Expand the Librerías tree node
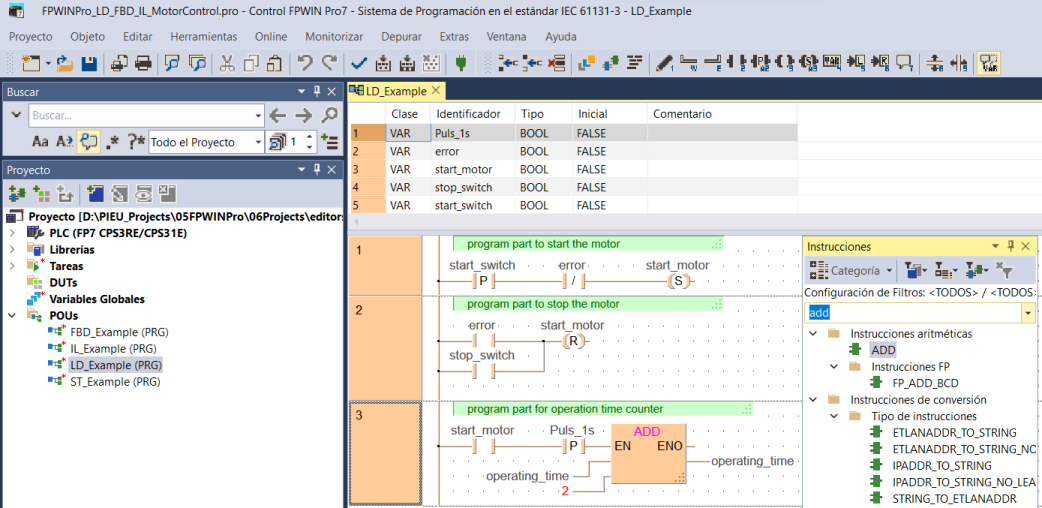The width and height of the screenshot is (1042, 508). pos(12,249)
